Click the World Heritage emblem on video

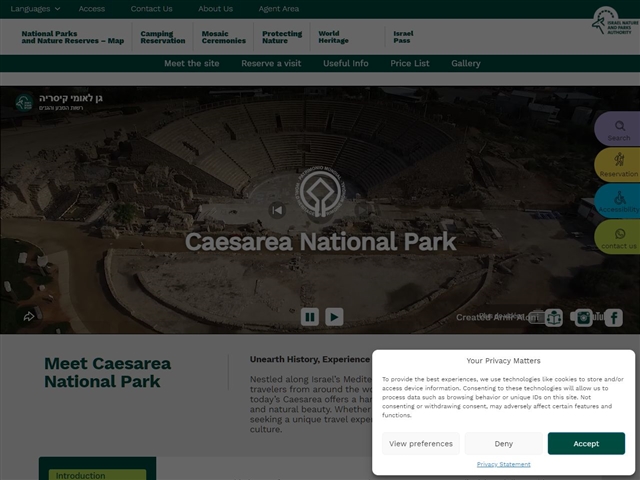click(x=320, y=191)
